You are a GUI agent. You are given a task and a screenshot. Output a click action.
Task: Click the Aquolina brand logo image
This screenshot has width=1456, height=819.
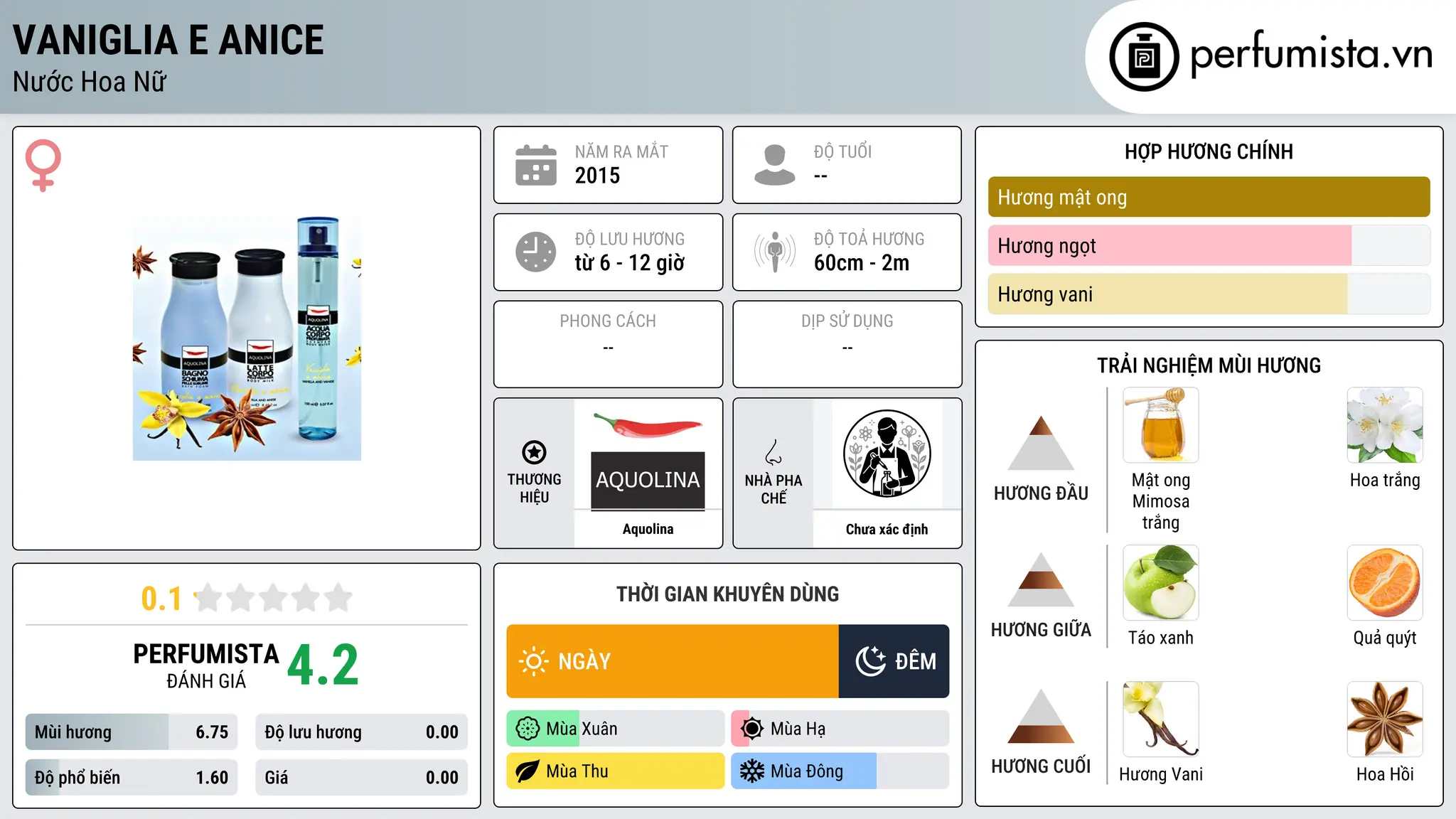click(648, 461)
